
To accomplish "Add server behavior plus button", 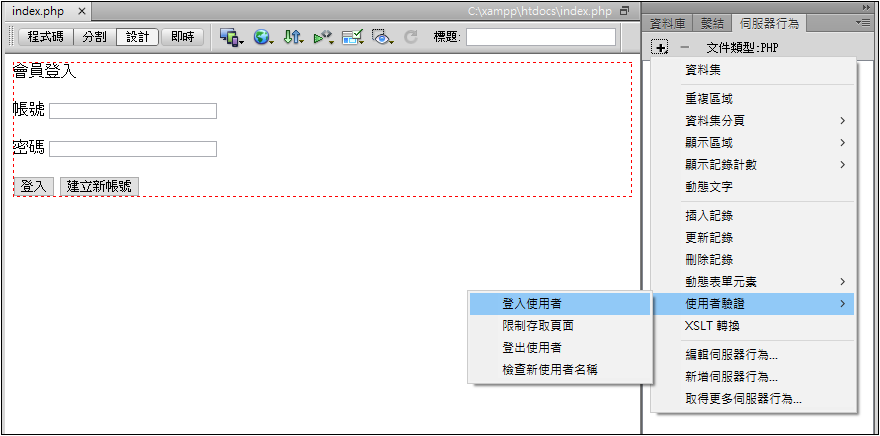I will [659, 48].
